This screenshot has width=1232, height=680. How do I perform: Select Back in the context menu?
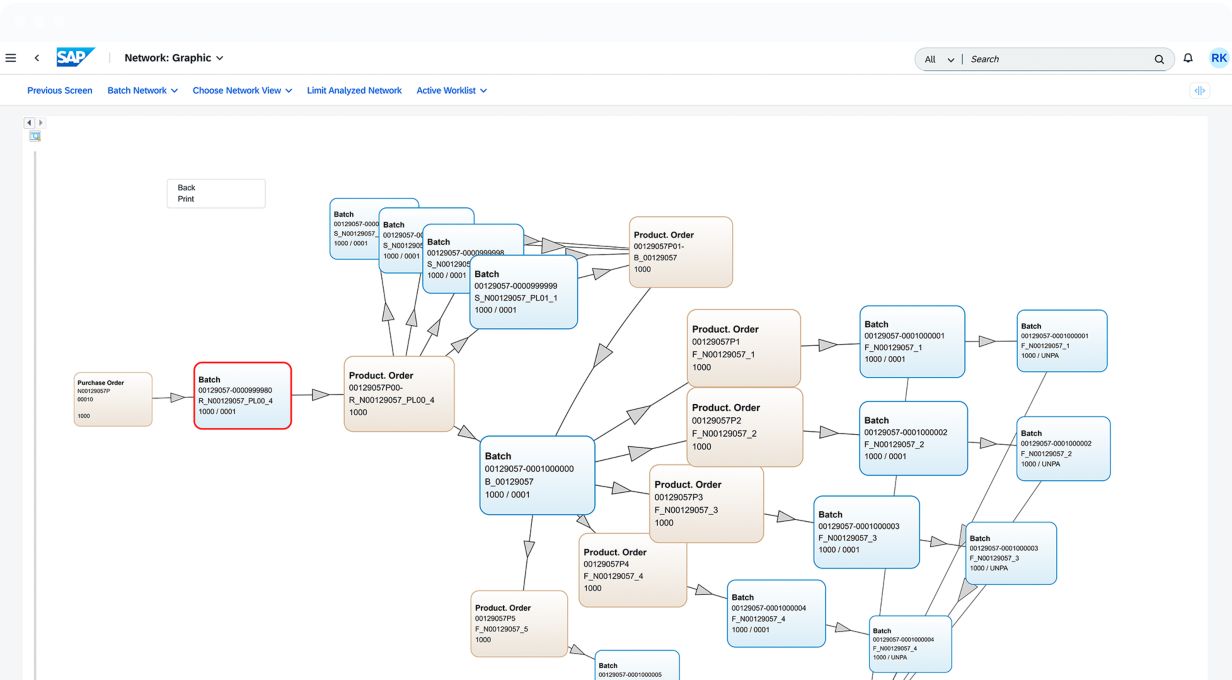click(187, 188)
